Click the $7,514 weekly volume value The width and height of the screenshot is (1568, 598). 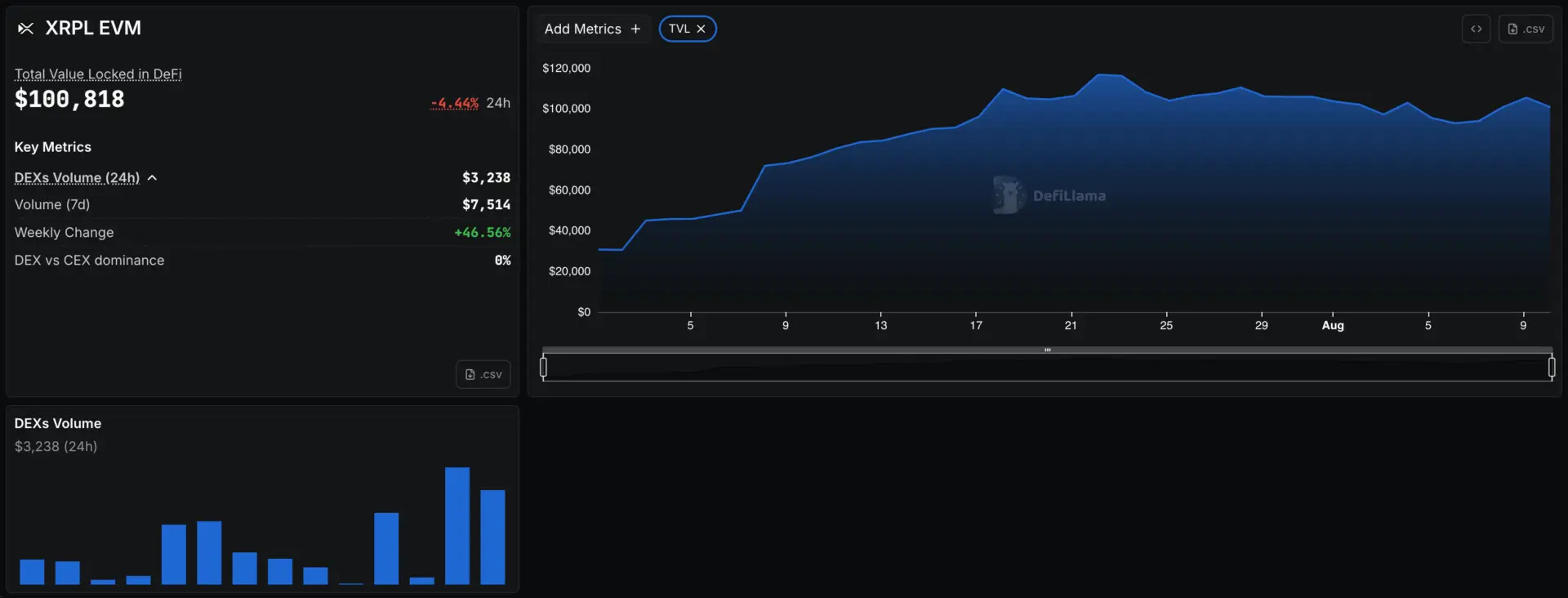pos(486,204)
